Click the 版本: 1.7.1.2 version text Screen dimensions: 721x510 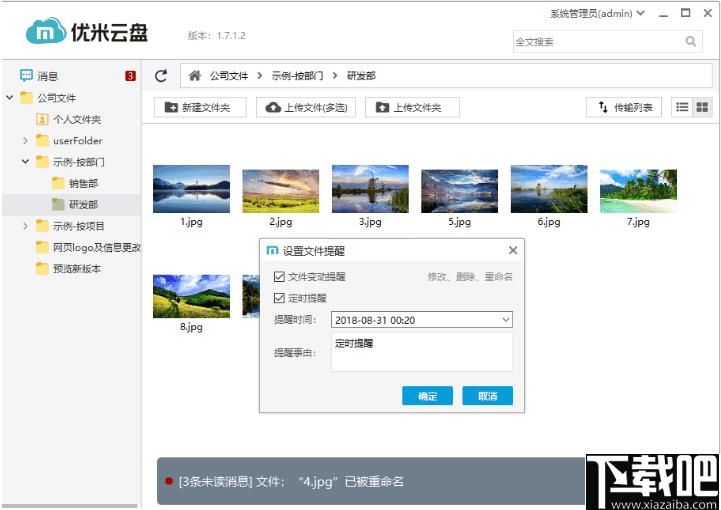tap(217, 35)
